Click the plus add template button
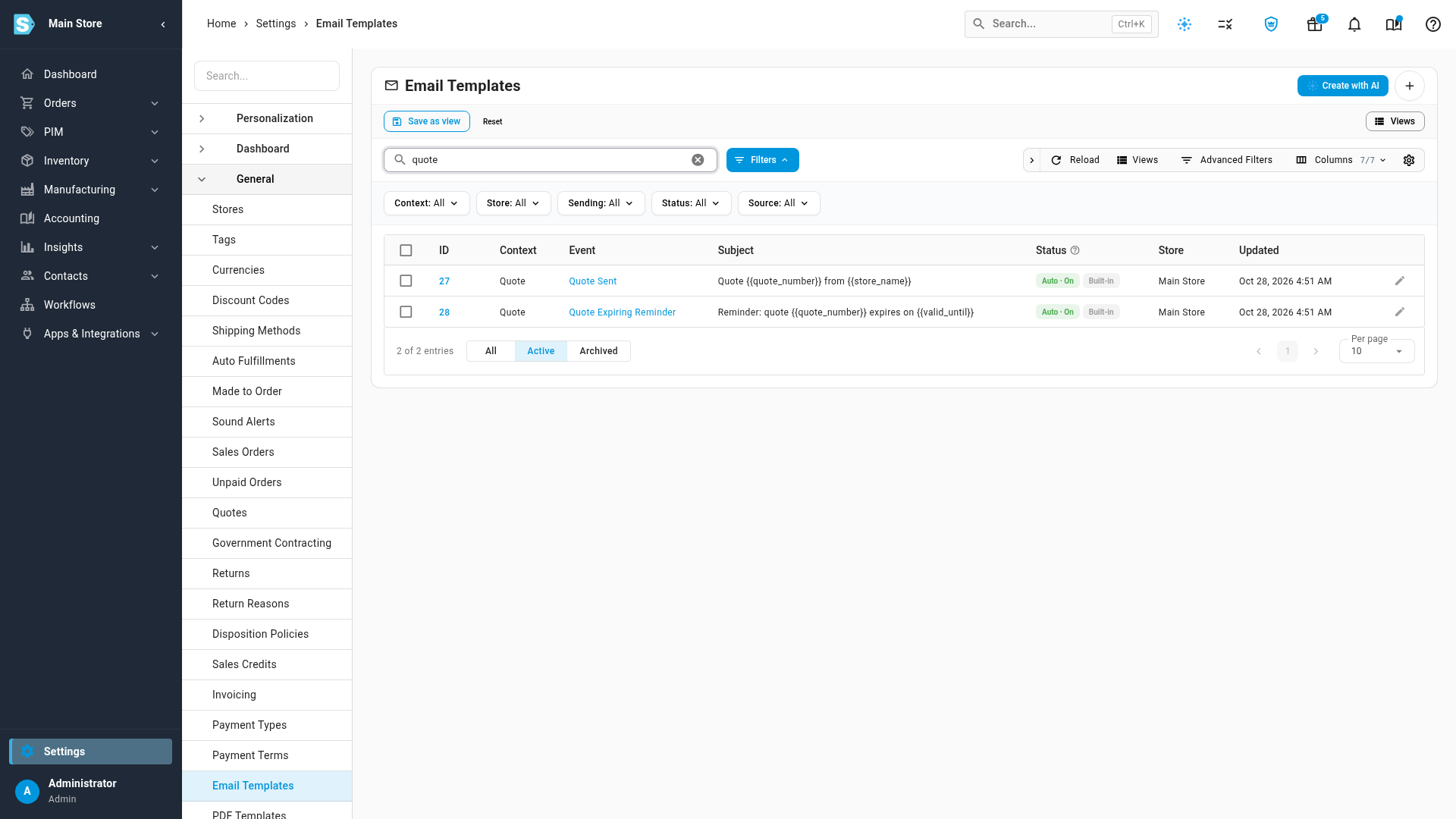This screenshot has height=819, width=1456. (1410, 86)
